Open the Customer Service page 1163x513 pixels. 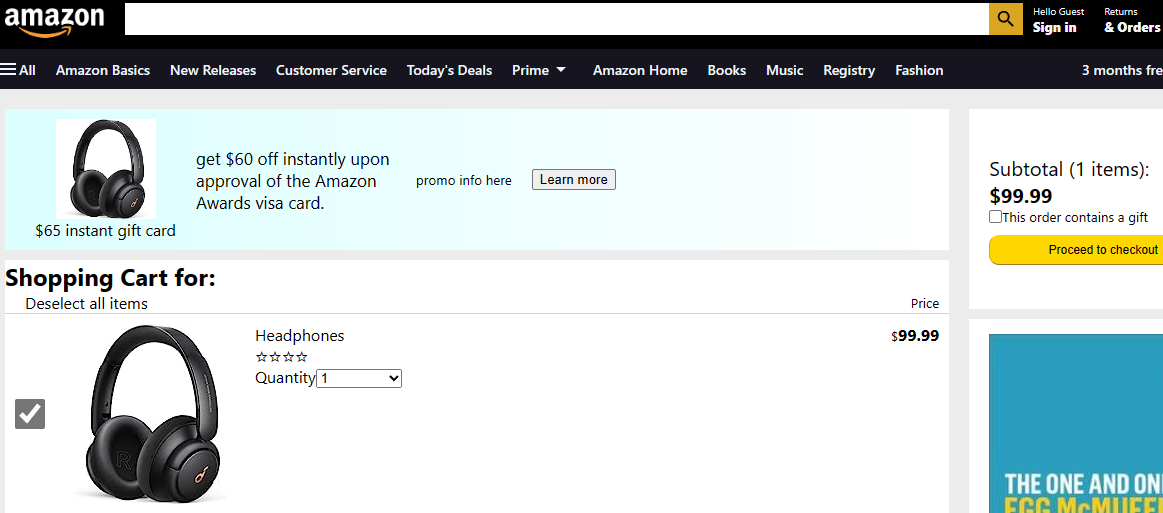(x=332, y=70)
